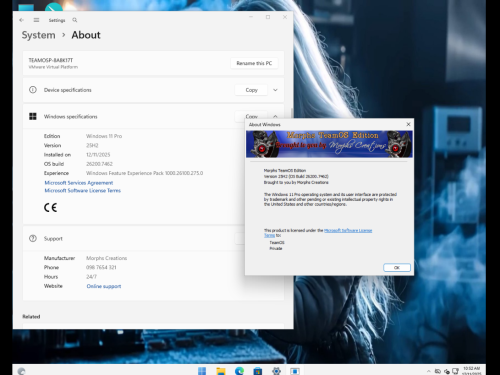Click the Windows Start button on taskbar
The image size is (500, 375).
click(x=202, y=371)
